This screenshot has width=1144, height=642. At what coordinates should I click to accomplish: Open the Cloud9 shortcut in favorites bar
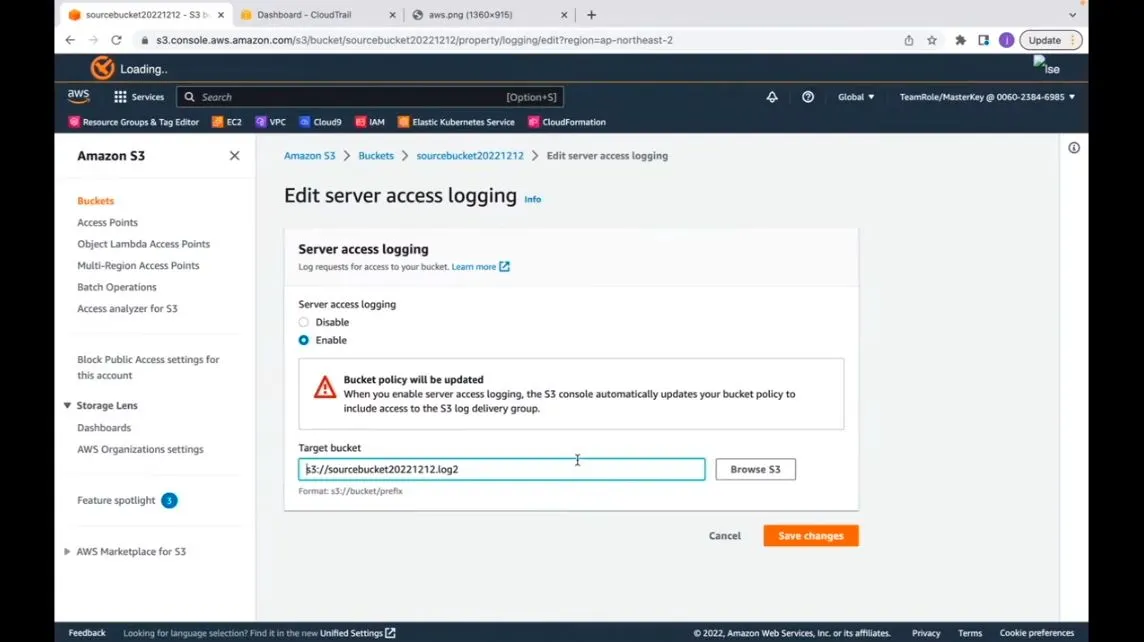320,122
